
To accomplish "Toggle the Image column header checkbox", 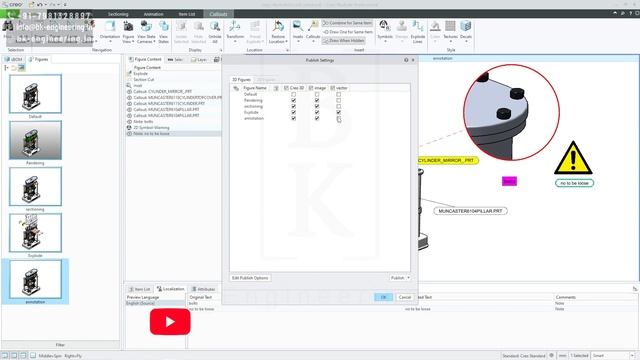I will point(311,88).
